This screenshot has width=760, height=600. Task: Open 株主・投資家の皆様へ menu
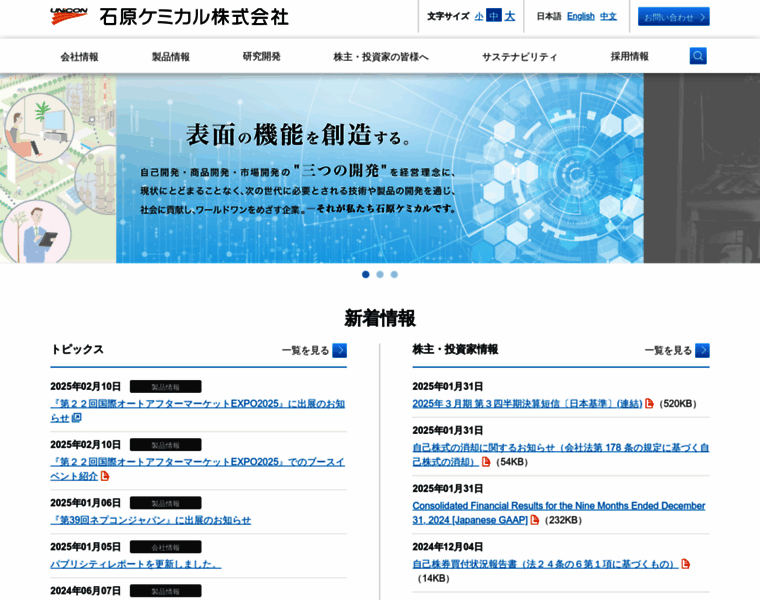(x=380, y=57)
